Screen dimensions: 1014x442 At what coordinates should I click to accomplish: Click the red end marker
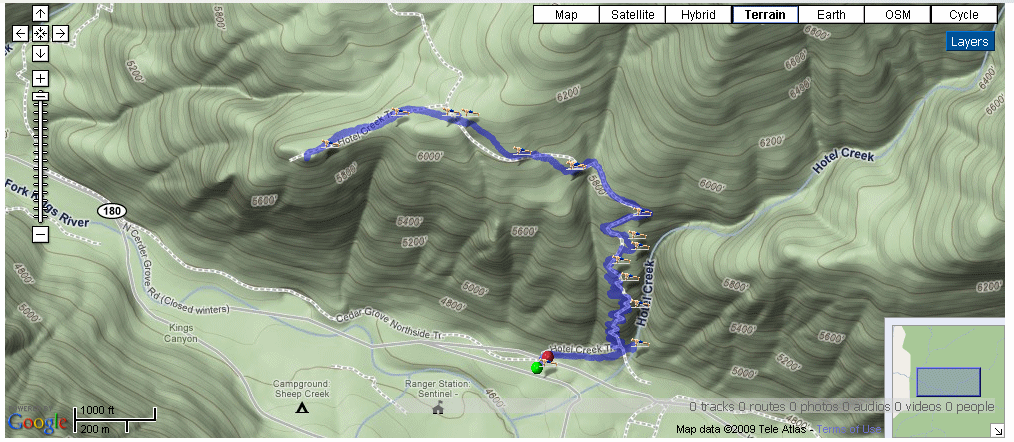point(548,356)
